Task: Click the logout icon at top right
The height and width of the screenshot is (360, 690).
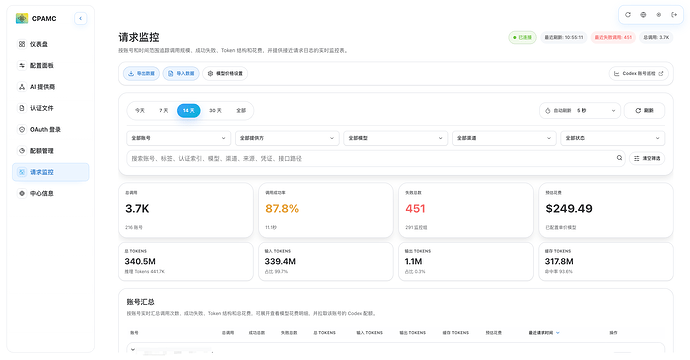Action: pyautogui.click(x=674, y=15)
